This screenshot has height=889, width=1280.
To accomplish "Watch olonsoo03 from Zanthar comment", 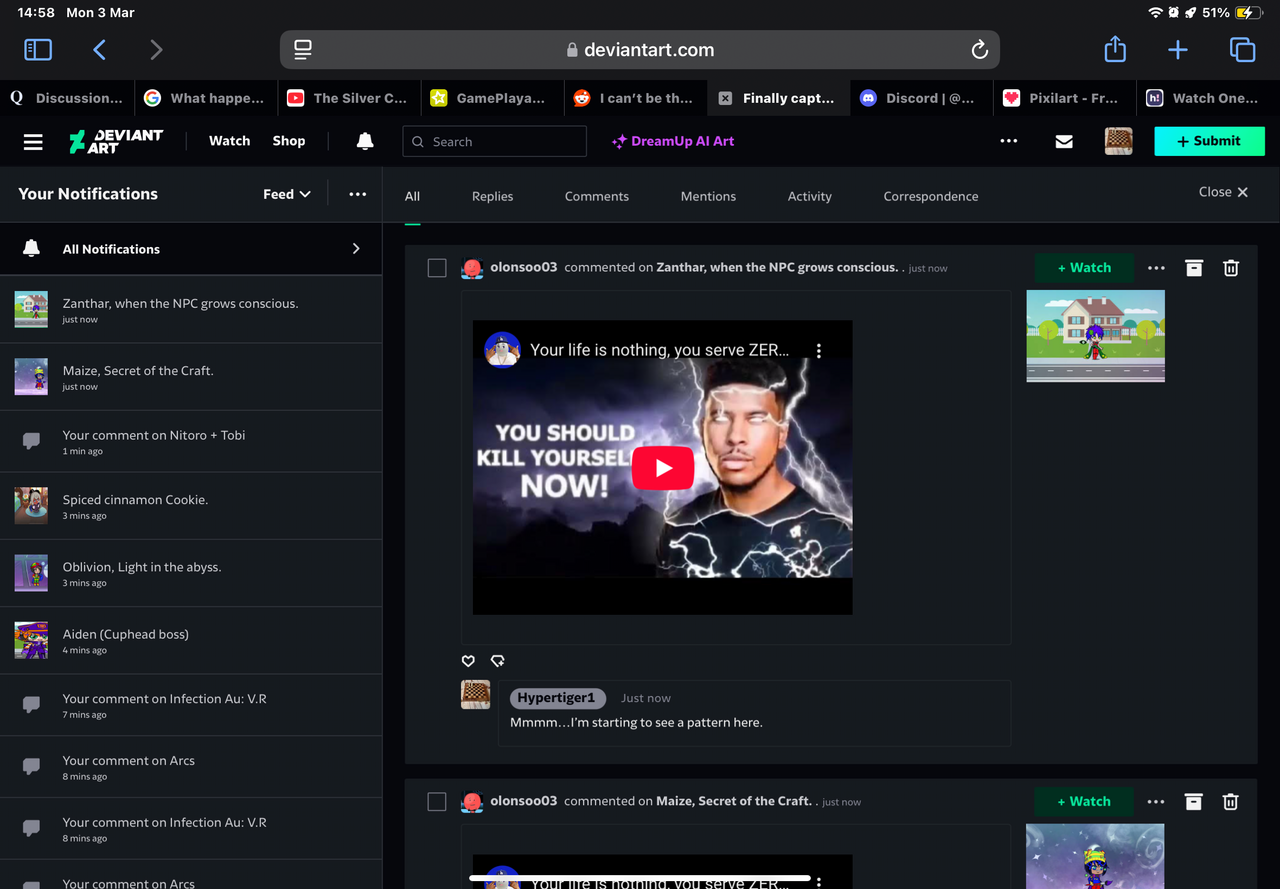I will coord(1085,268).
